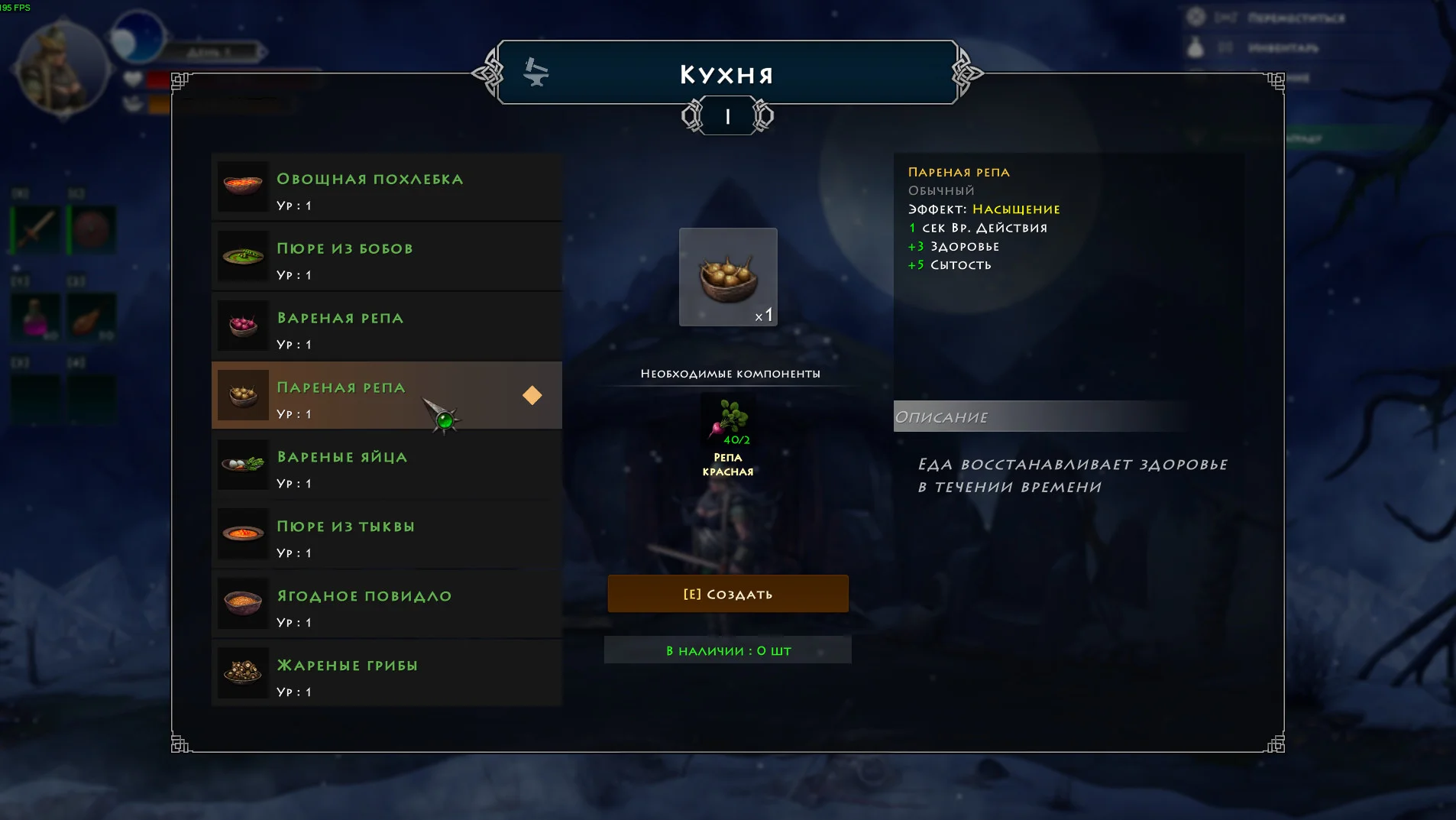Screen dimensions: 1456x820
Task: Choose the Жареные грибы recipe row
Action: (387, 673)
